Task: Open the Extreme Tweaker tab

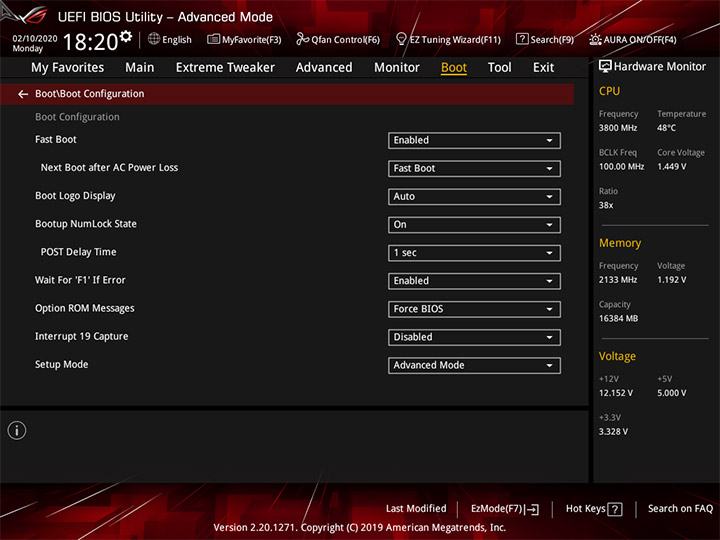Action: tap(225, 68)
